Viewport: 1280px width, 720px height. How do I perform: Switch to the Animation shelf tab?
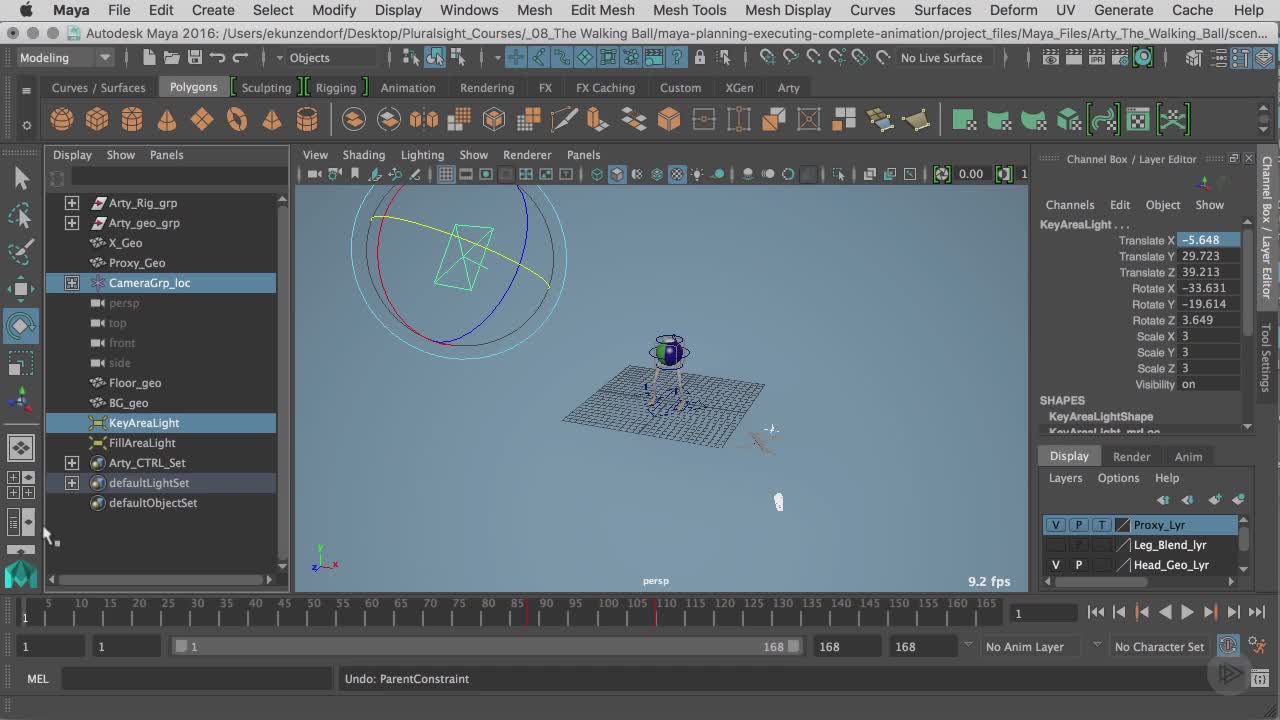click(408, 87)
